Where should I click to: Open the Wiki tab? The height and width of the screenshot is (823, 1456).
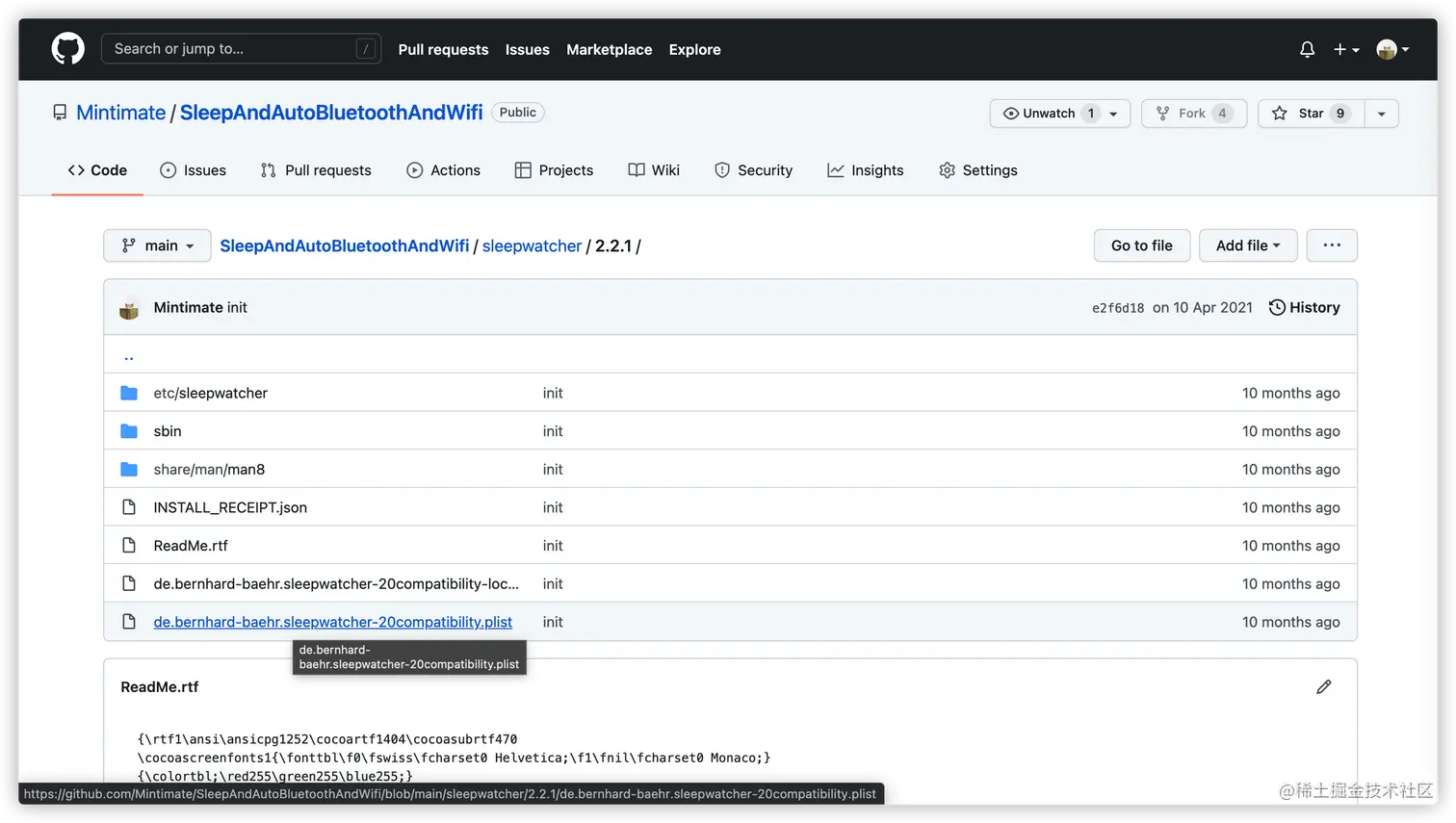[654, 170]
